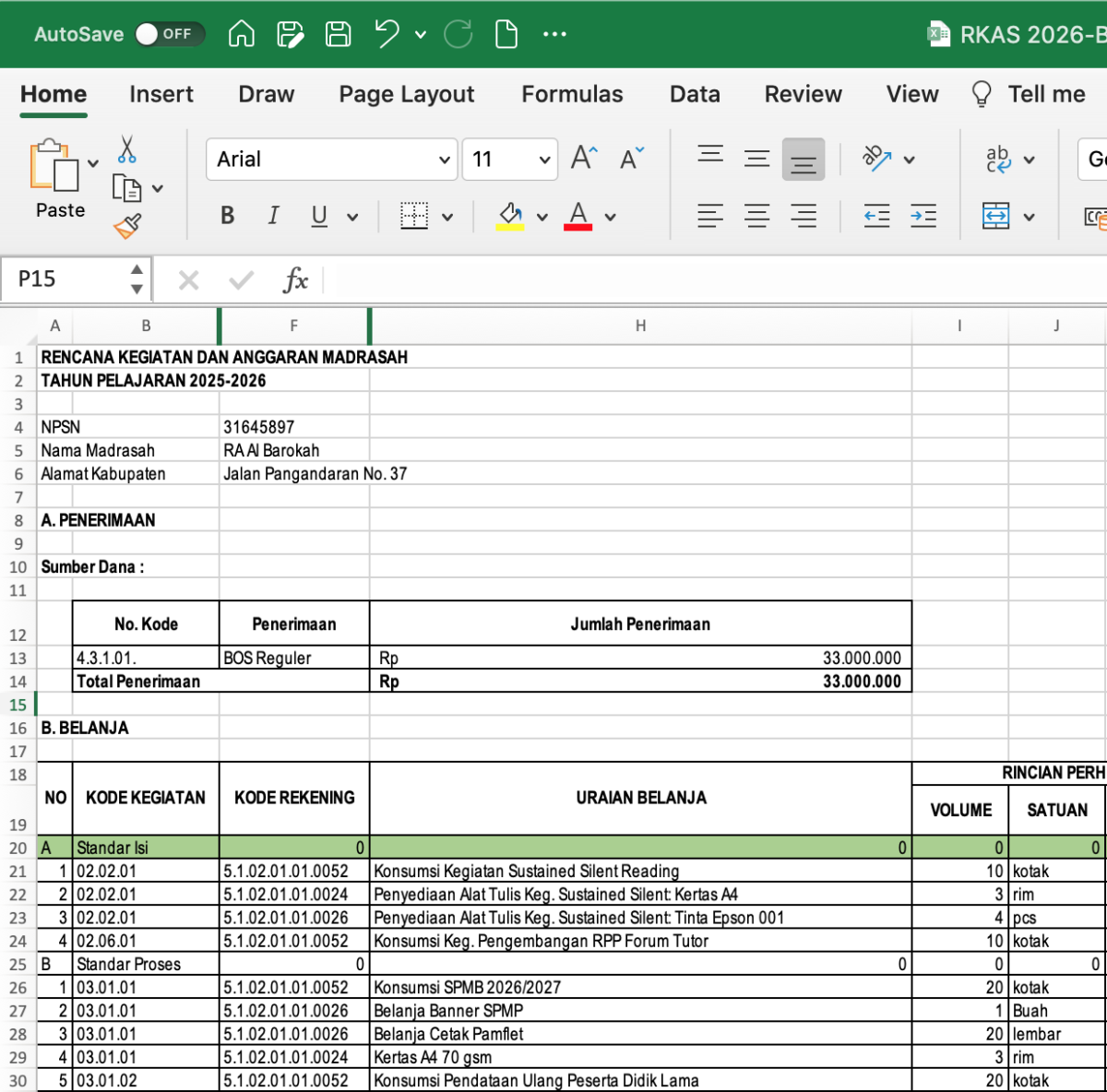Open the Review ribbon tab

[803, 93]
